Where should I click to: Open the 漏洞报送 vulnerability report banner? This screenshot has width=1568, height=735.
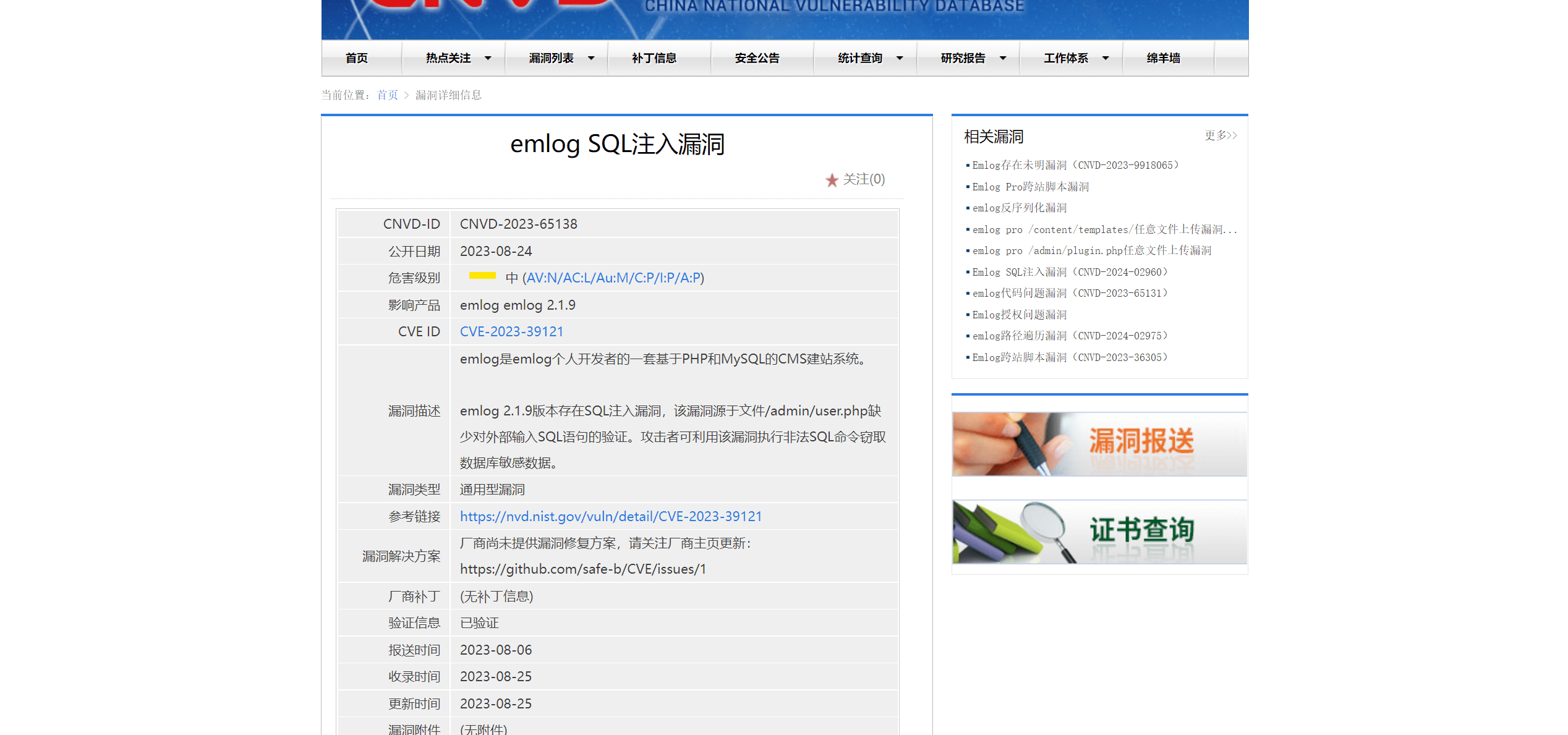(x=1099, y=444)
